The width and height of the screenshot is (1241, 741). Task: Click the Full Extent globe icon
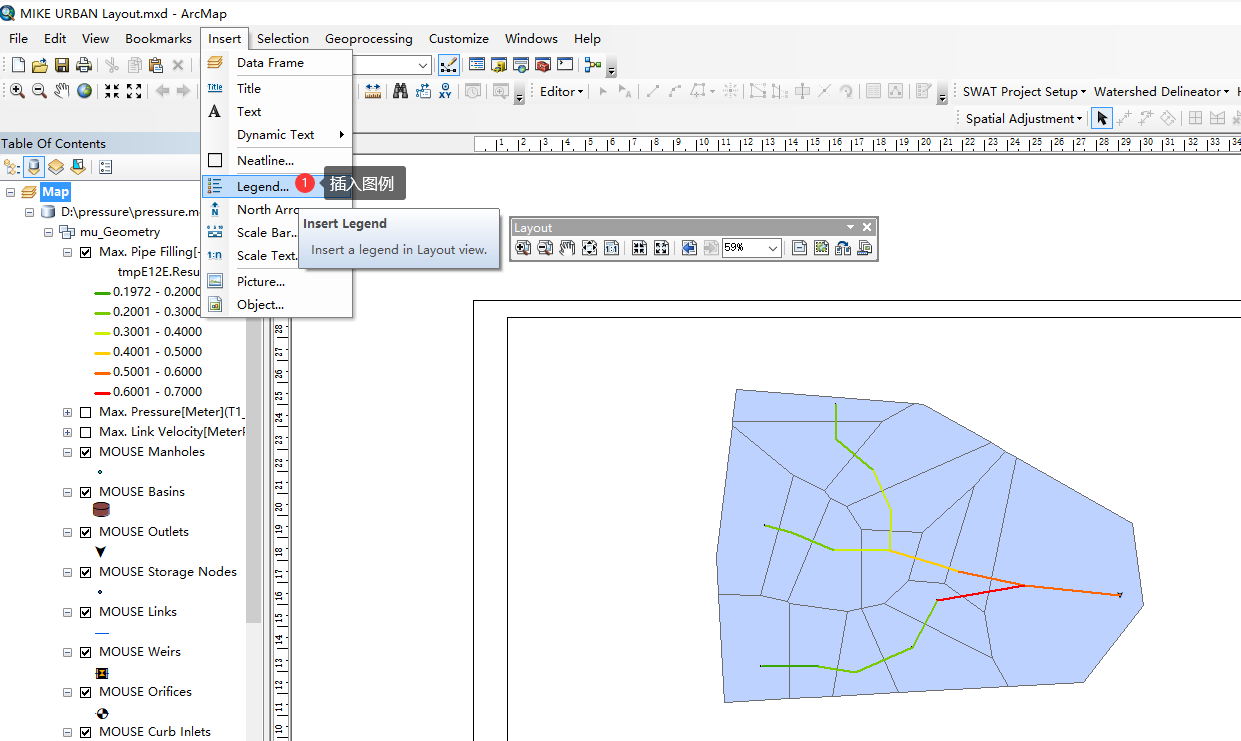[84, 91]
